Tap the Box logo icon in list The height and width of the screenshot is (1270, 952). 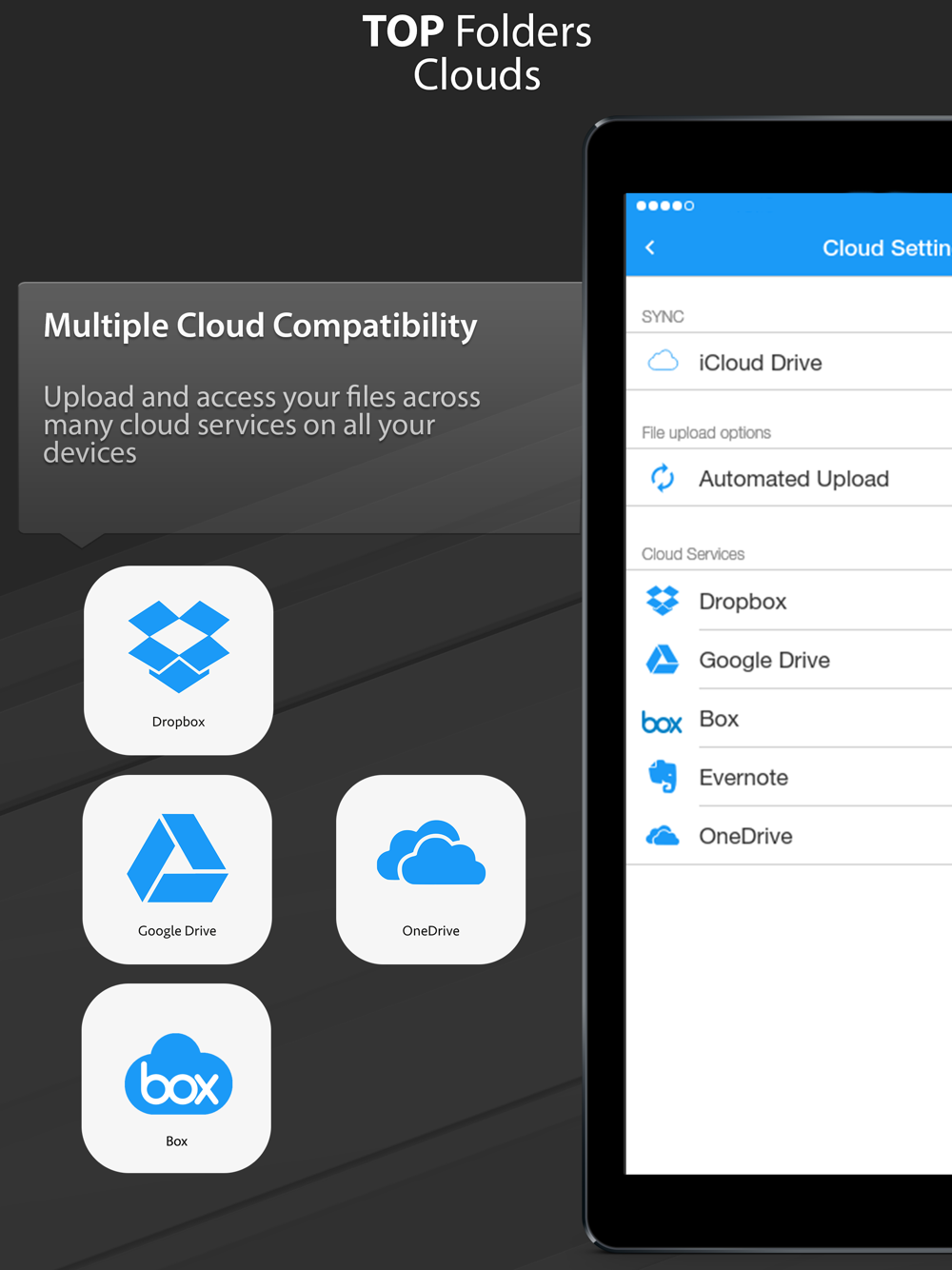pyautogui.click(x=662, y=722)
